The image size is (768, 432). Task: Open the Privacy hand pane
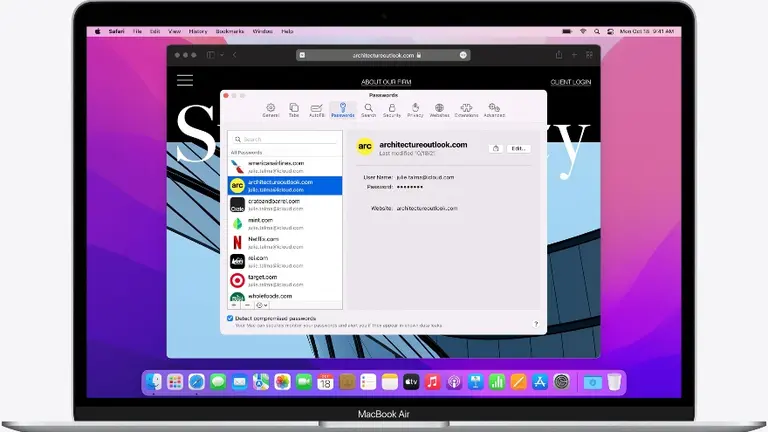pyautogui.click(x=415, y=110)
